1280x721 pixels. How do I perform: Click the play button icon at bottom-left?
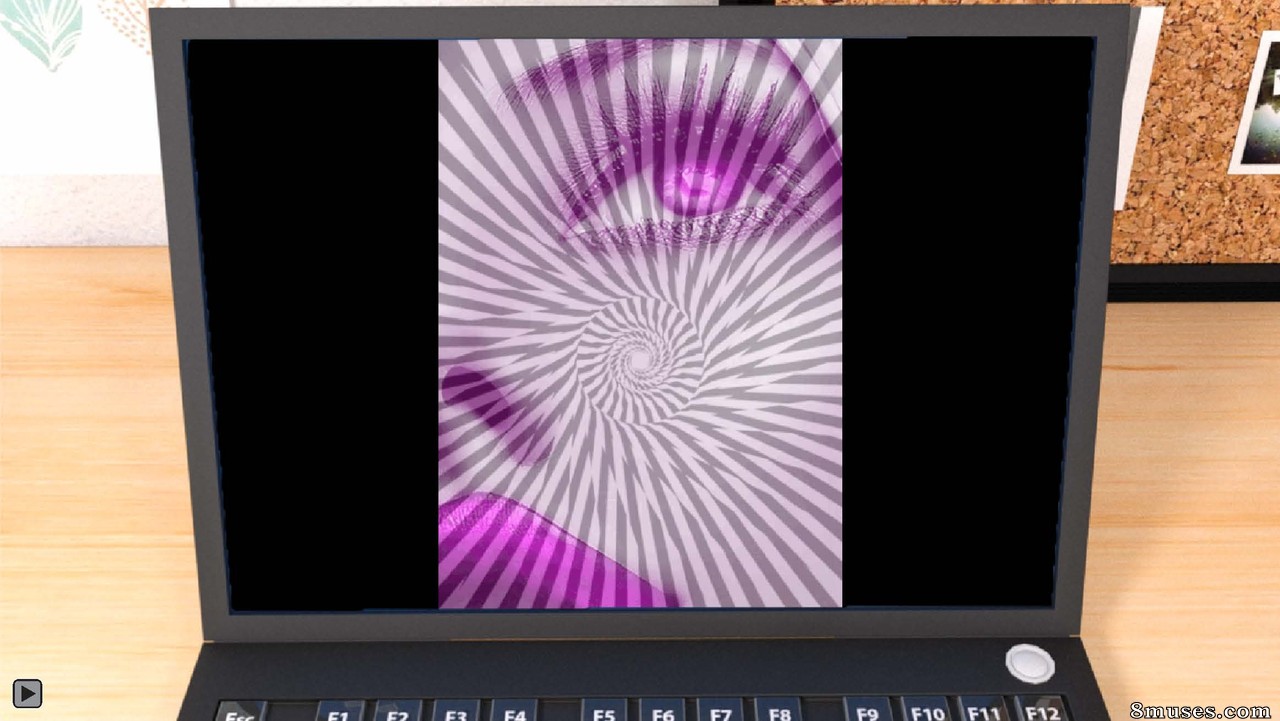tap(27, 693)
